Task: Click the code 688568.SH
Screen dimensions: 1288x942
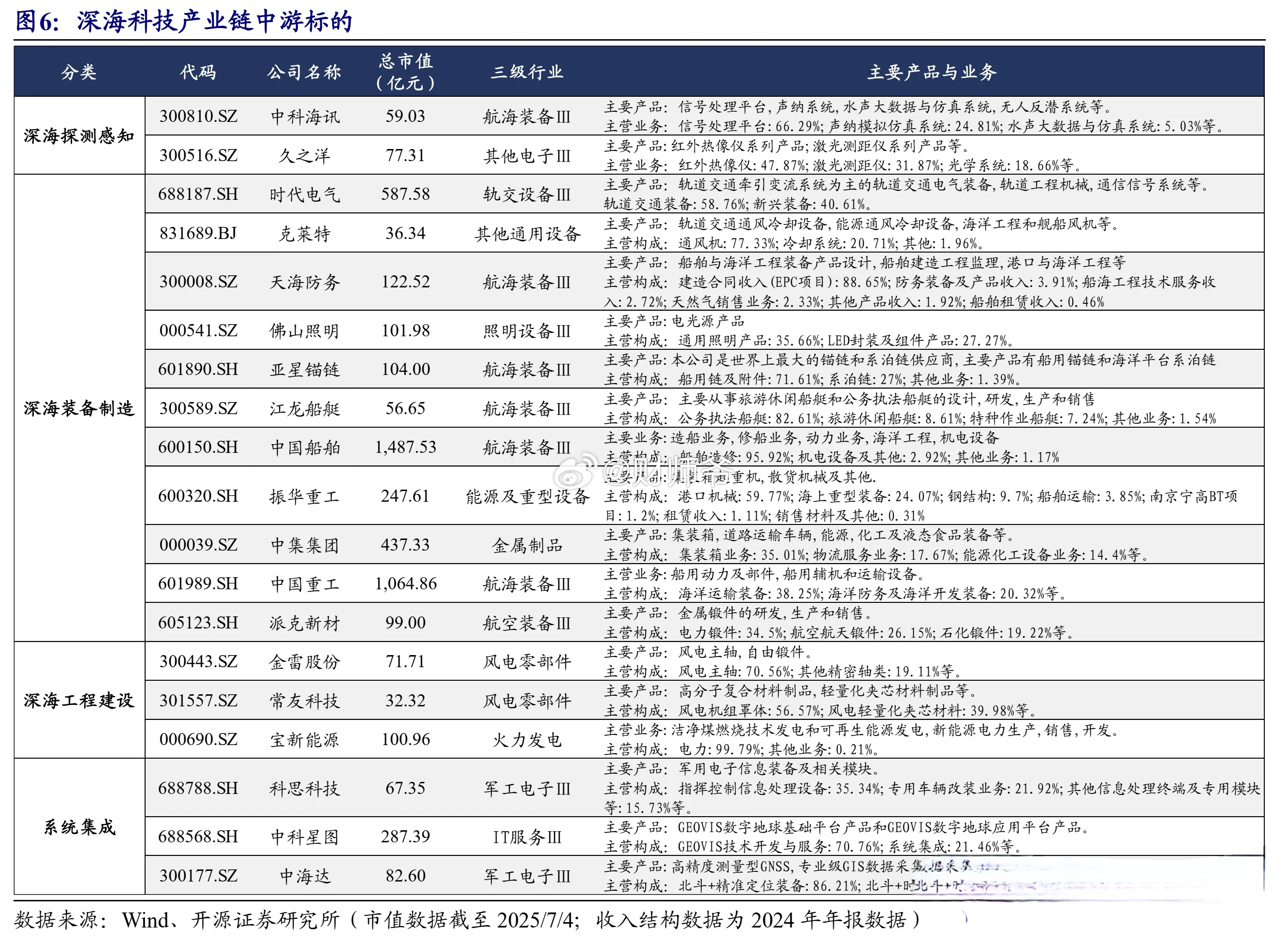Action: [x=198, y=837]
